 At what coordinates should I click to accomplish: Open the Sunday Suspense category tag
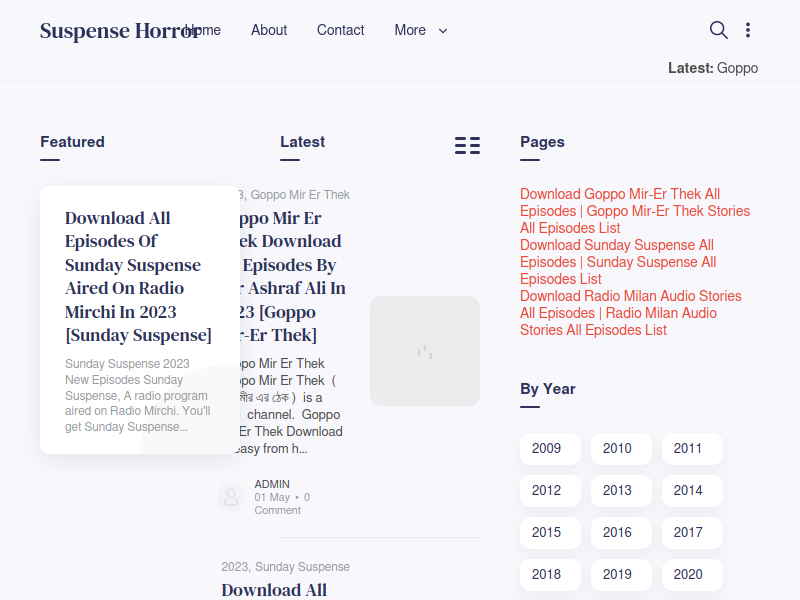pyautogui.click(x=302, y=567)
